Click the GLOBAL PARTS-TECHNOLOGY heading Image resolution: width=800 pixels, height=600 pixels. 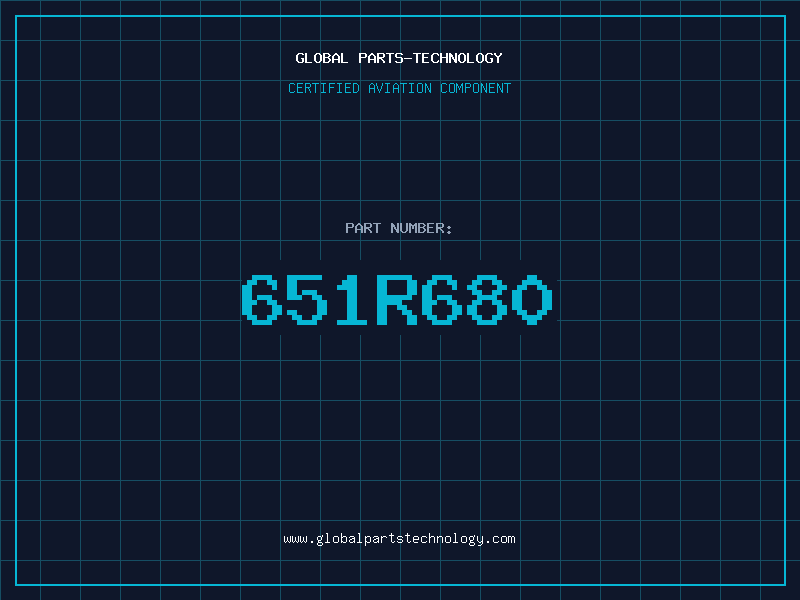[x=399, y=58]
